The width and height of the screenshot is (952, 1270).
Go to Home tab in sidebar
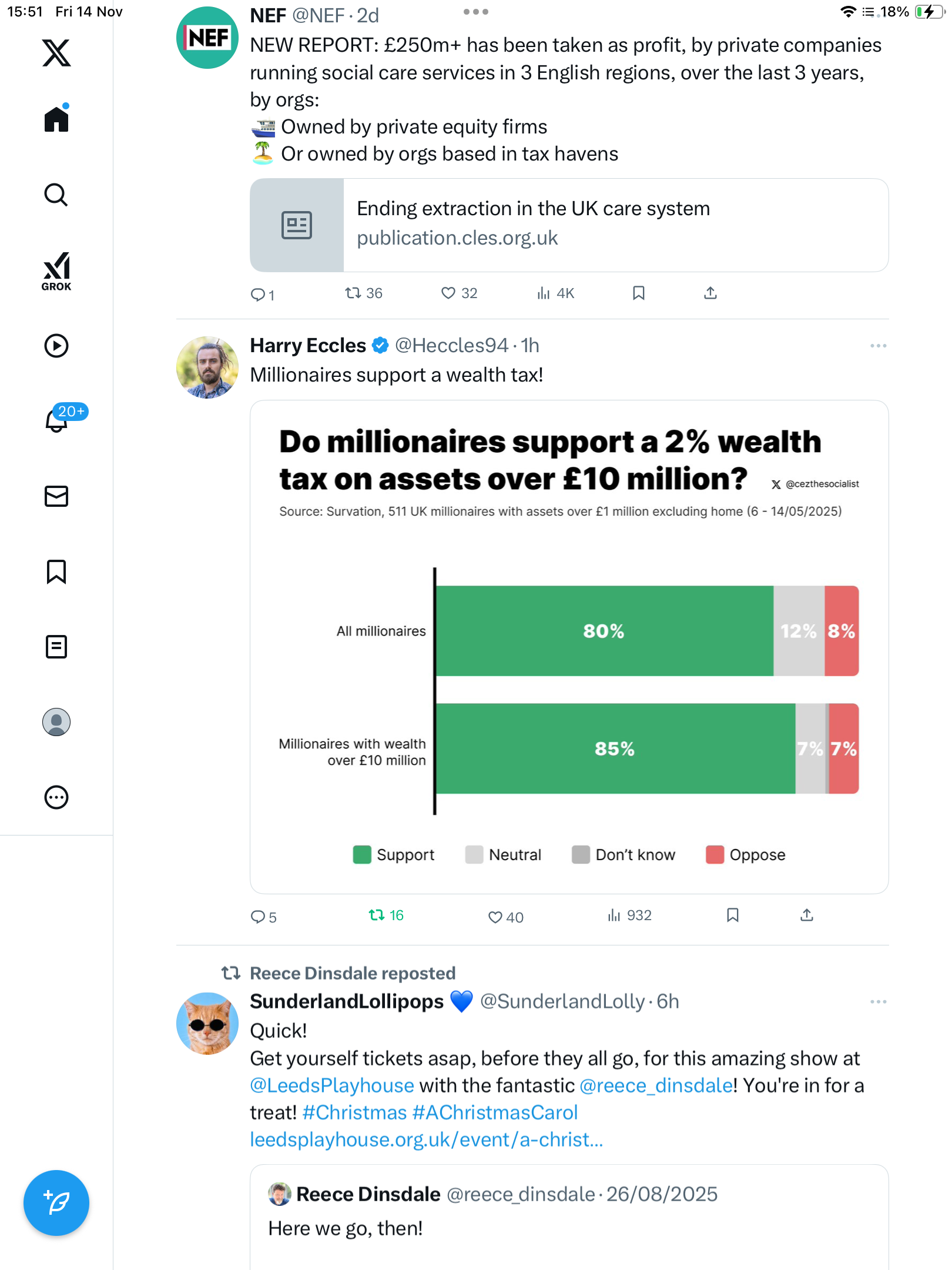pyautogui.click(x=56, y=119)
